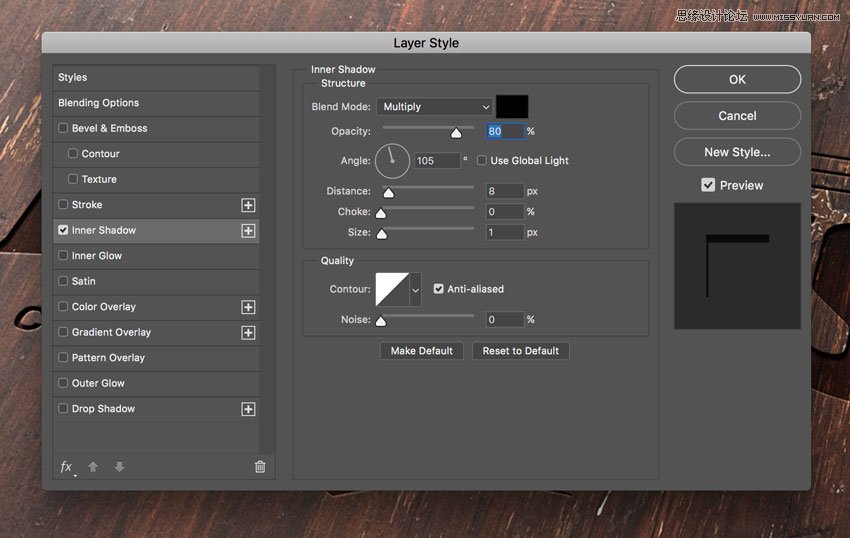Viewport: 850px width, 538px height.
Task: Uncheck the Preview checkbox
Action: point(708,185)
